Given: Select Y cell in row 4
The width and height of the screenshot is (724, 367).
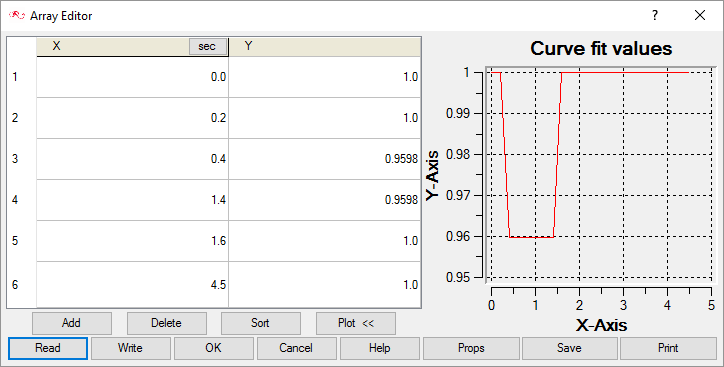Looking at the screenshot, I should 325,200.
